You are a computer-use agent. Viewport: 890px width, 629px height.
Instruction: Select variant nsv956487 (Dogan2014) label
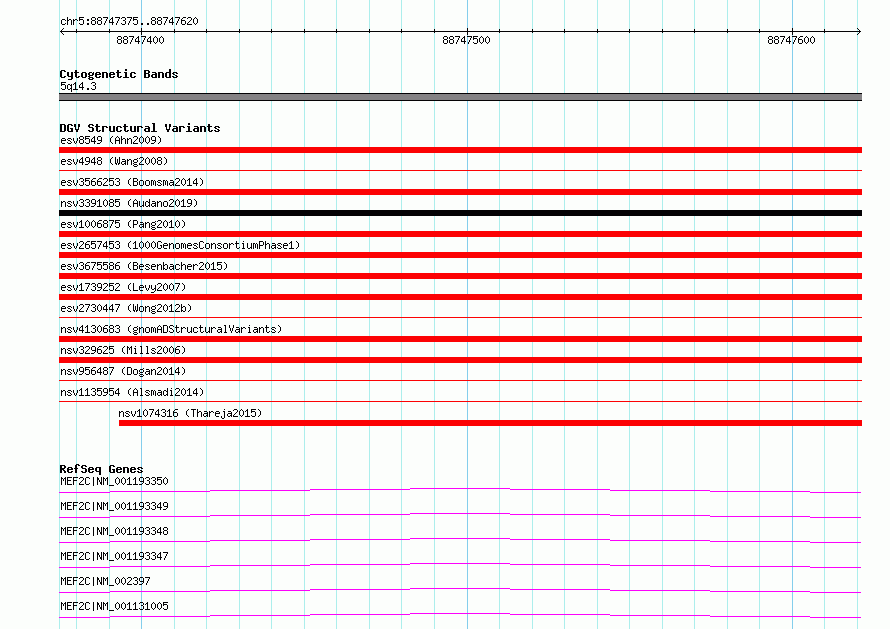tap(123, 371)
